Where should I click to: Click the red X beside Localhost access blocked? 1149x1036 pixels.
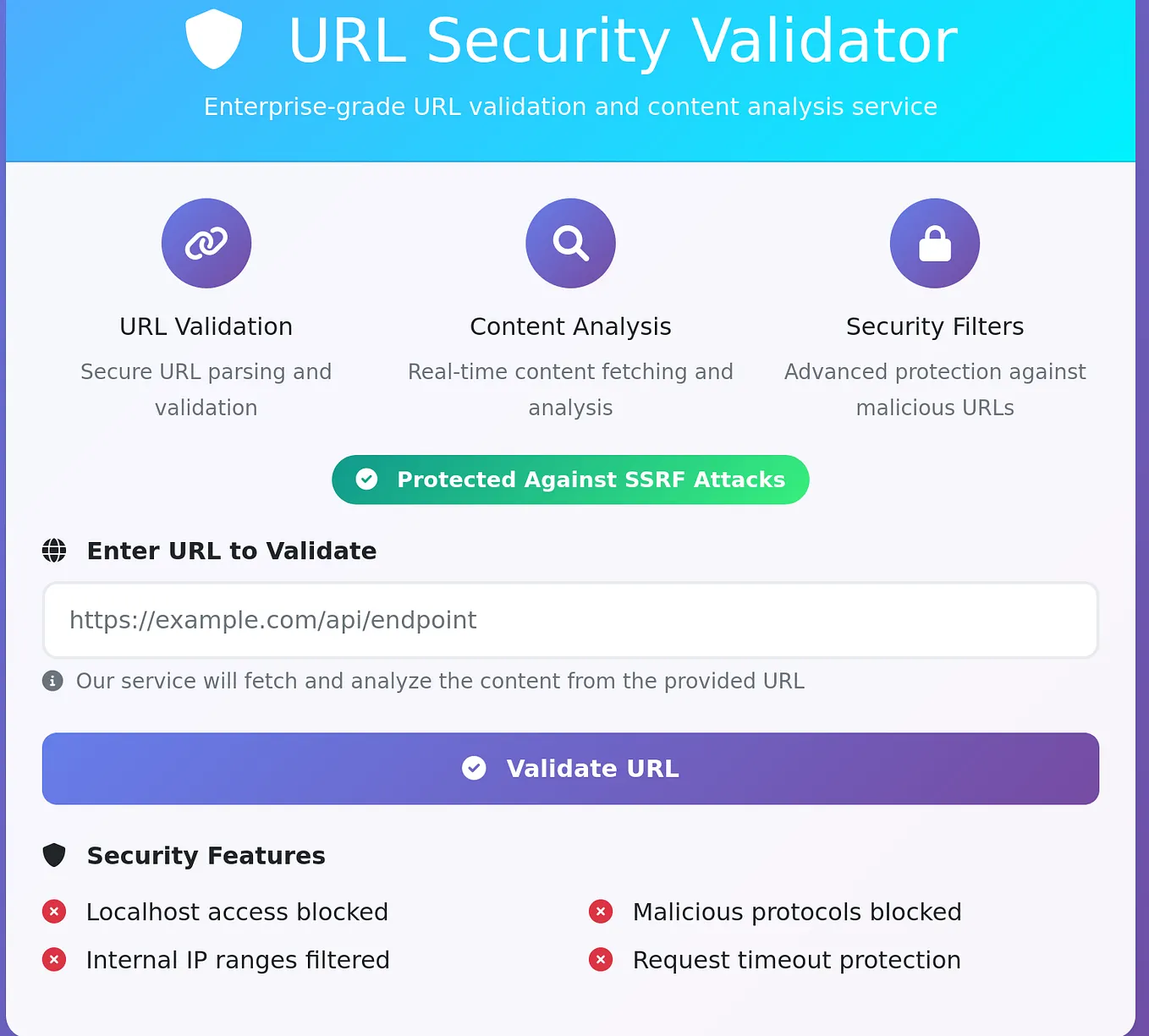tap(53, 912)
